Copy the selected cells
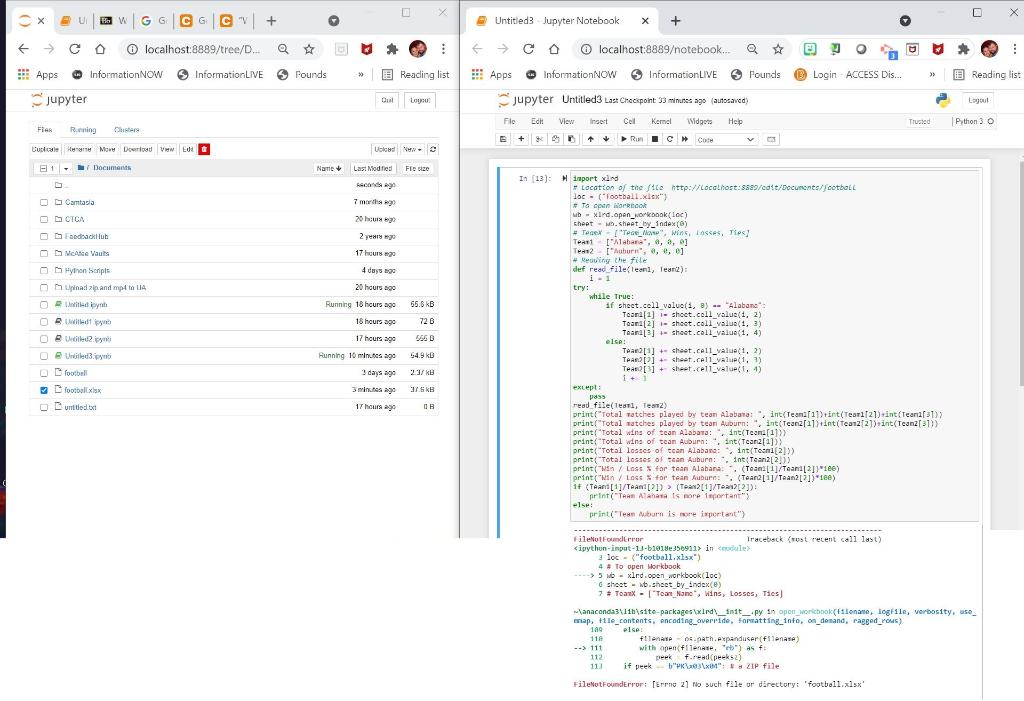The height and width of the screenshot is (701, 1024). tap(556, 138)
